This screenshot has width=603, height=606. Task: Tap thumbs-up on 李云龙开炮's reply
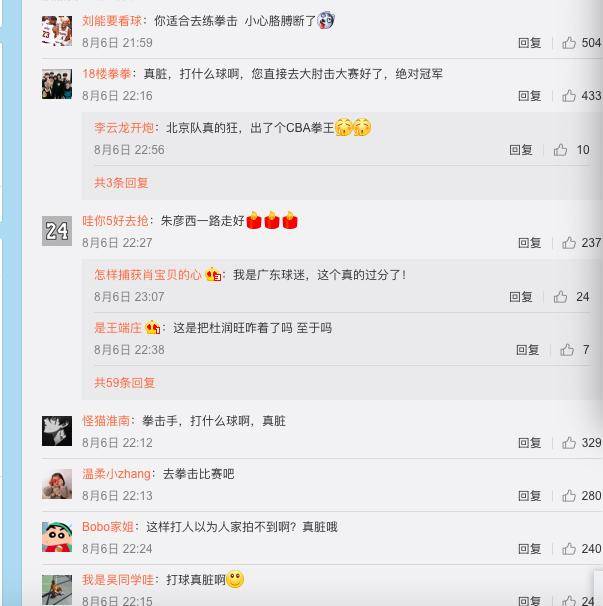click(x=560, y=150)
